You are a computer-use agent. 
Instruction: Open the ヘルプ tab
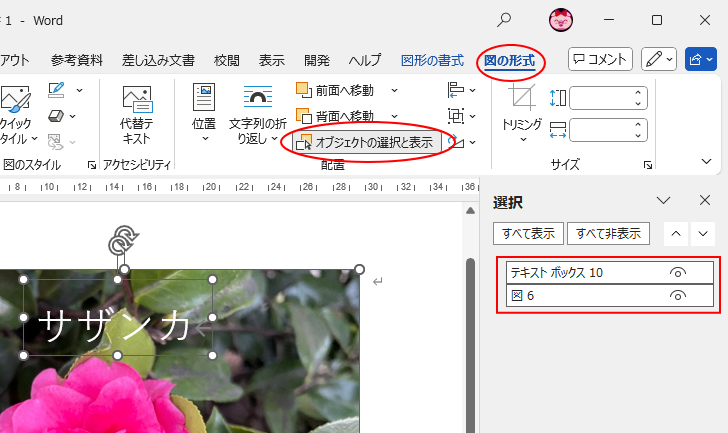365,60
